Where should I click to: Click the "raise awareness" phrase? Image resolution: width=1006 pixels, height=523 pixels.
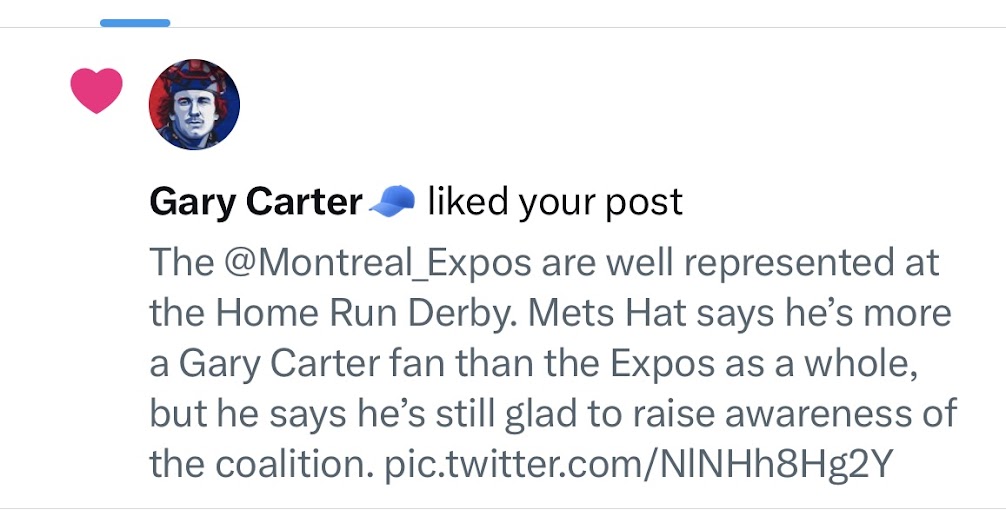point(760,413)
